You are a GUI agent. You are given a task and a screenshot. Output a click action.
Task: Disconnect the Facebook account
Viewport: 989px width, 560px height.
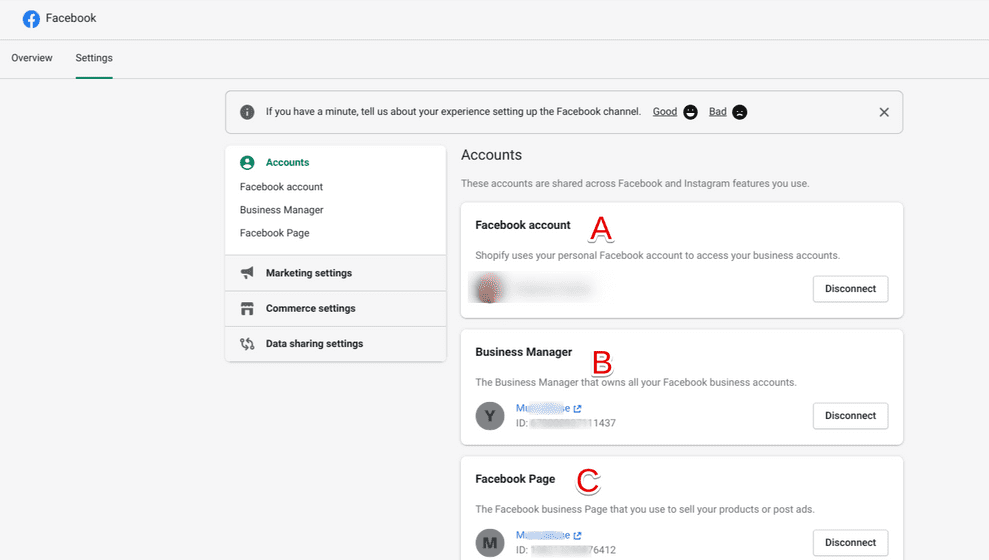pyautogui.click(x=850, y=289)
